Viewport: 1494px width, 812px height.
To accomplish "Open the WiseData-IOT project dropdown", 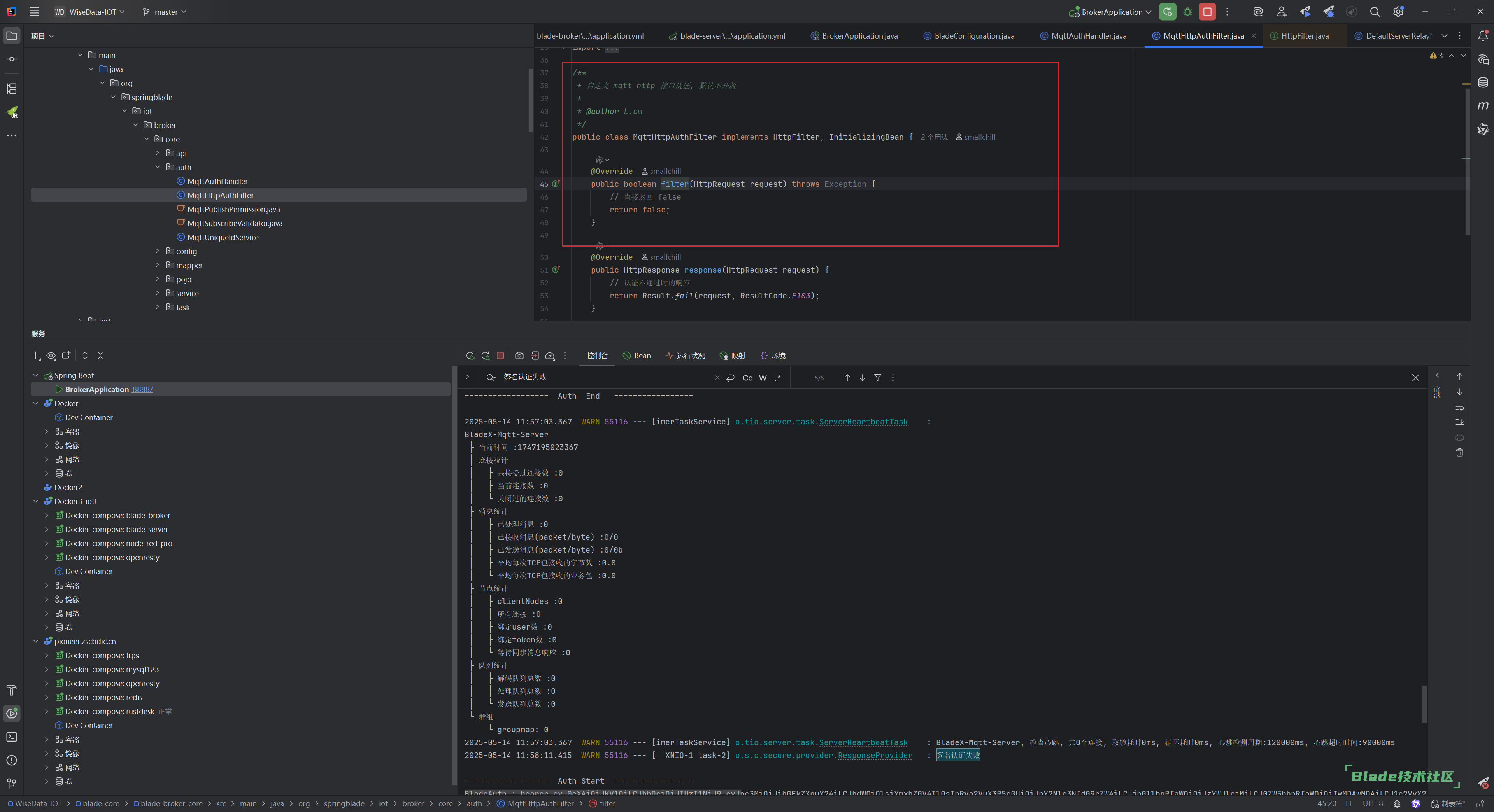I will 90,12.
